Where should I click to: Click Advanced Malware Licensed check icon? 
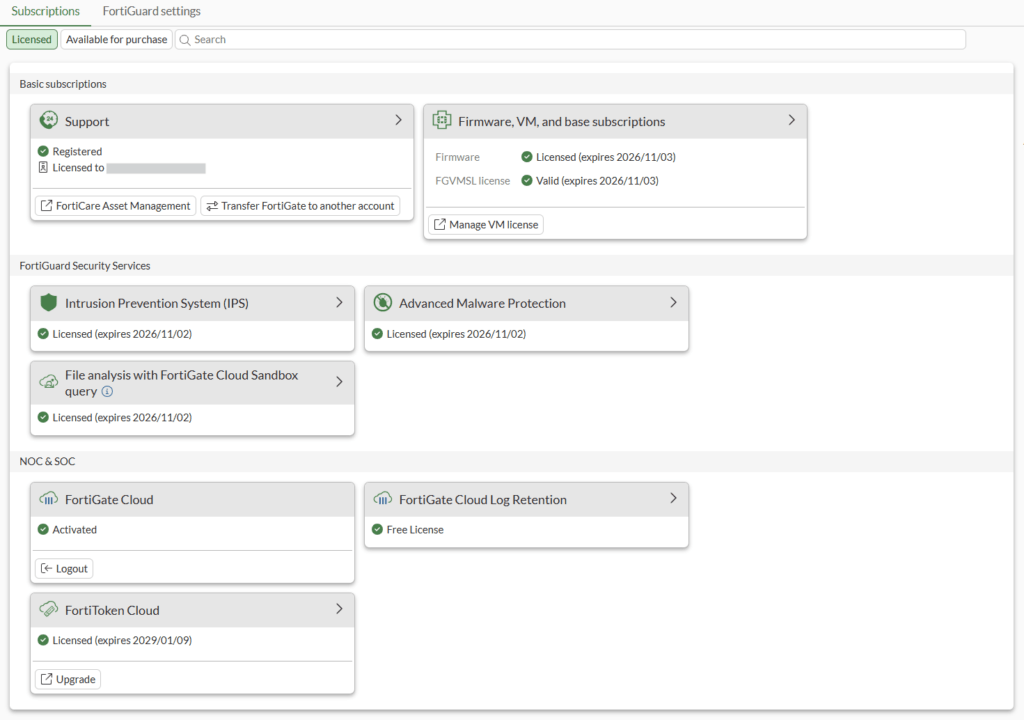point(377,334)
